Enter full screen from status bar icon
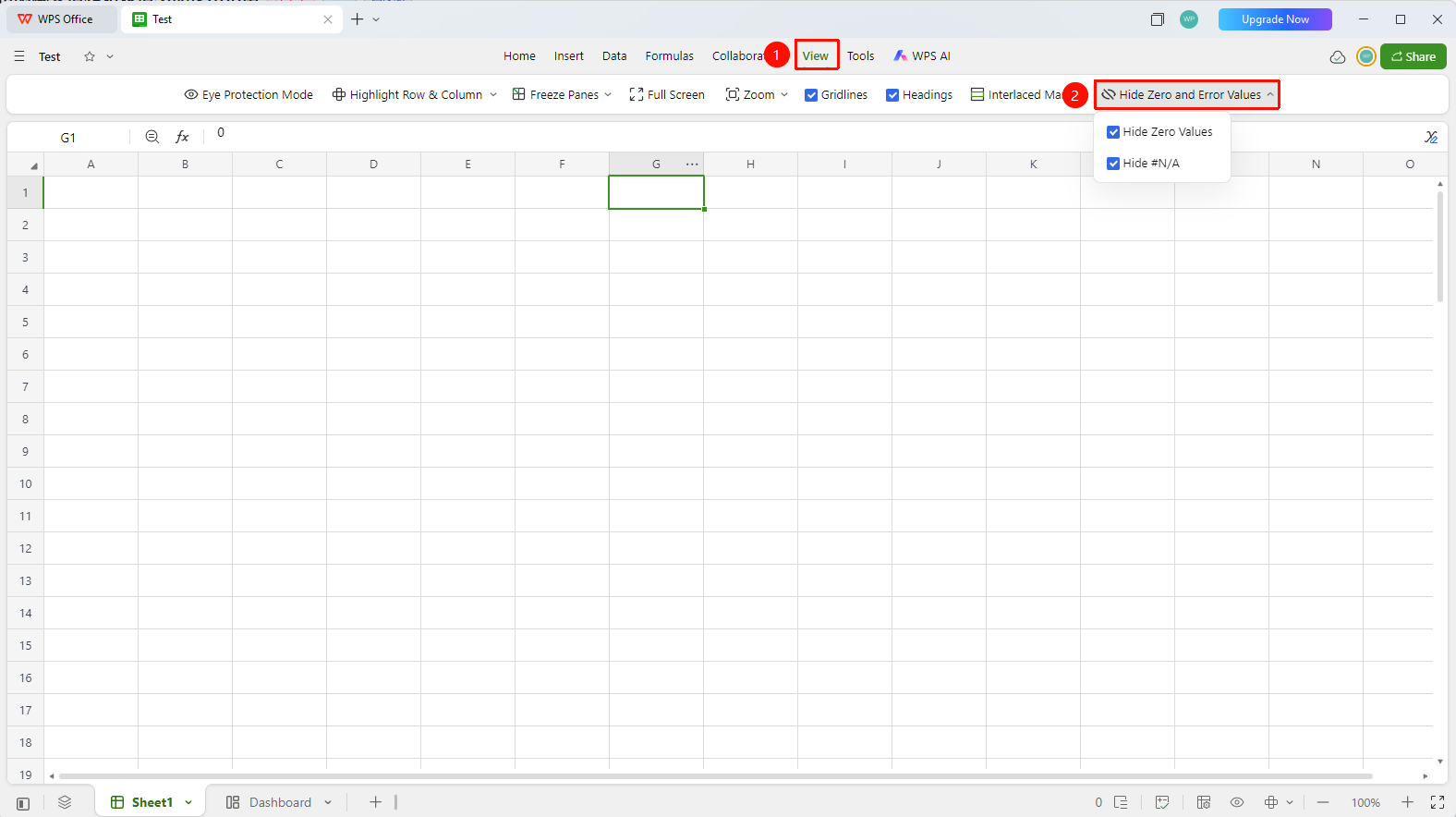This screenshot has width=1456, height=817. coord(1438,802)
